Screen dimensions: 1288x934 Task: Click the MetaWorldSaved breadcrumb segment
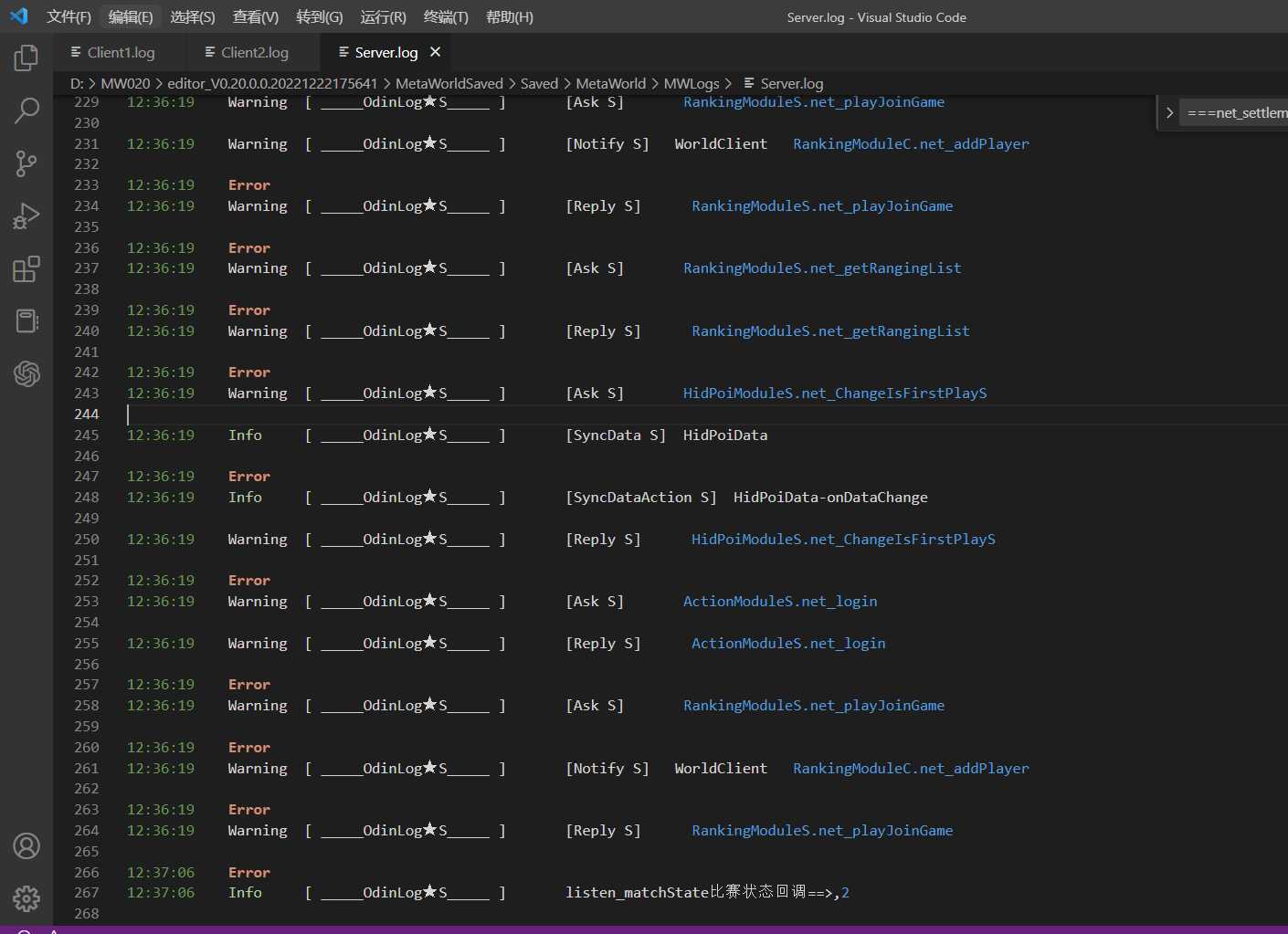449,84
